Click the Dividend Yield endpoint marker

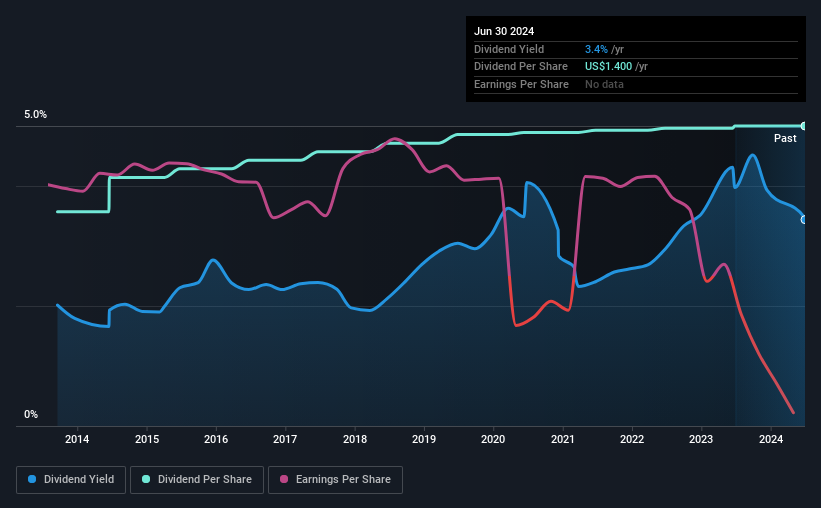(804, 219)
